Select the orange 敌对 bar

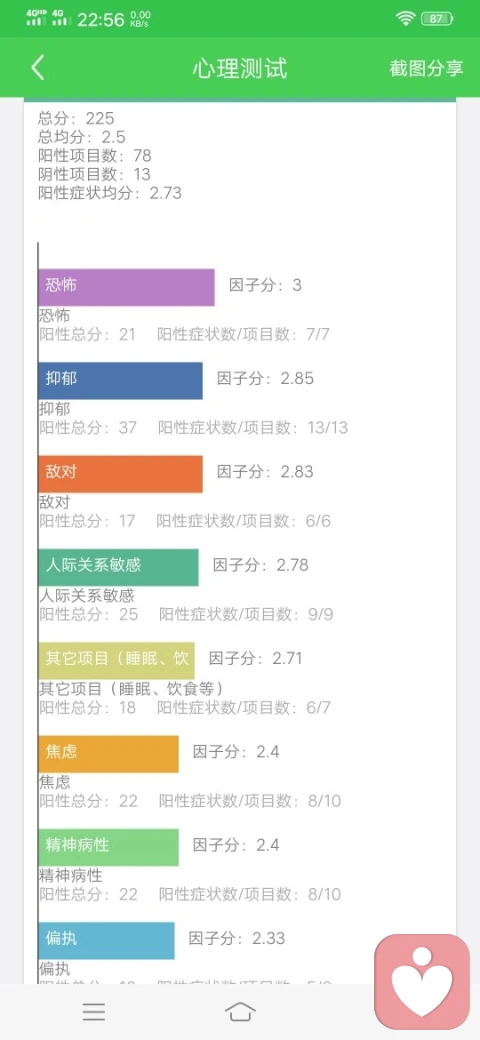(121, 474)
